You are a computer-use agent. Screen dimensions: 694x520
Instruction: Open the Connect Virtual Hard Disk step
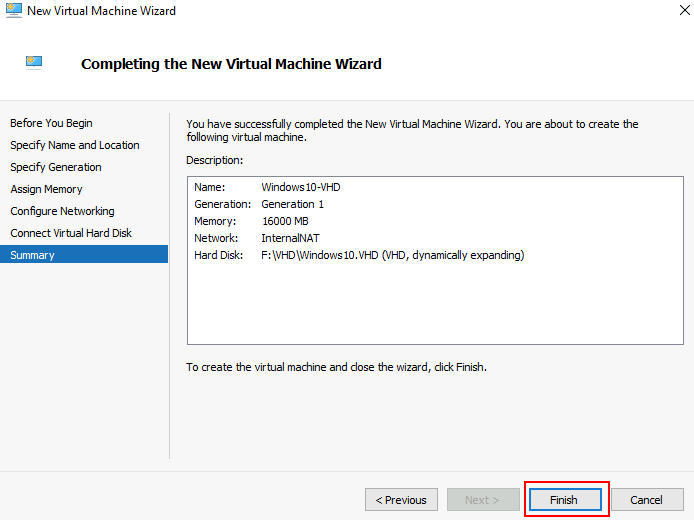point(71,233)
